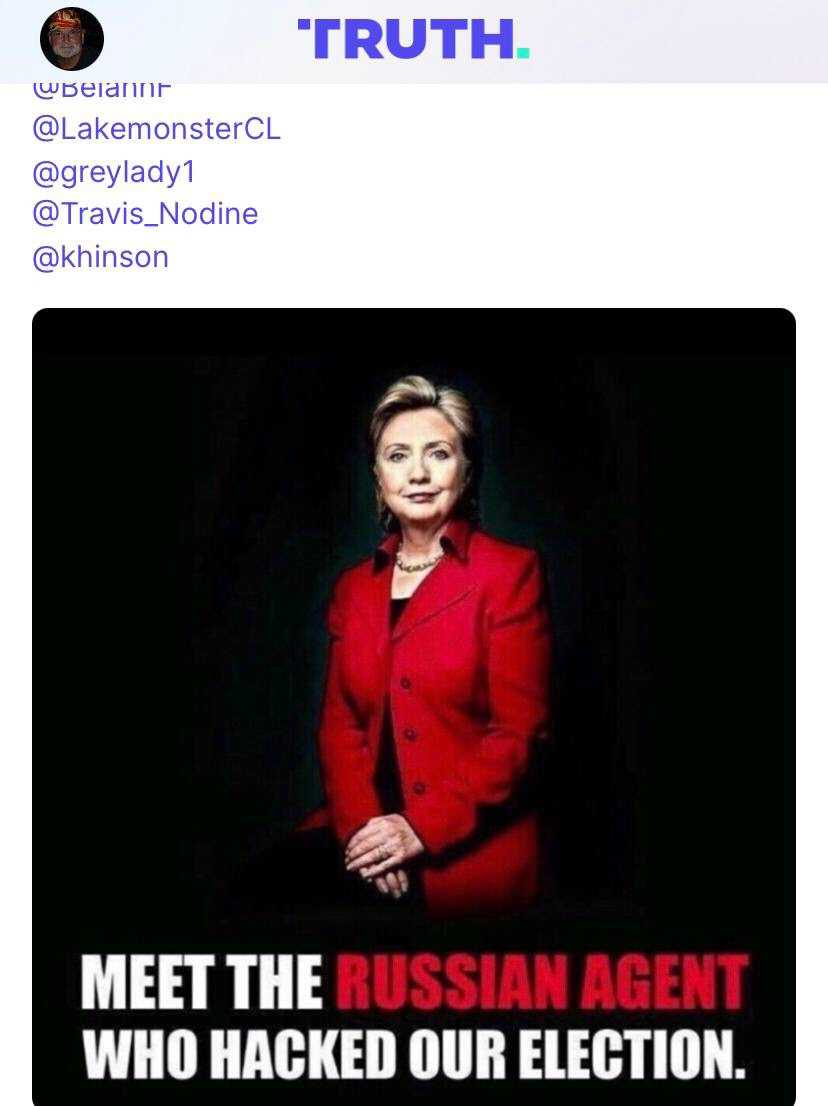The height and width of the screenshot is (1106, 828).
Task: Click the partially hidden @BelannF mention
Action: pyautogui.click(x=102, y=90)
